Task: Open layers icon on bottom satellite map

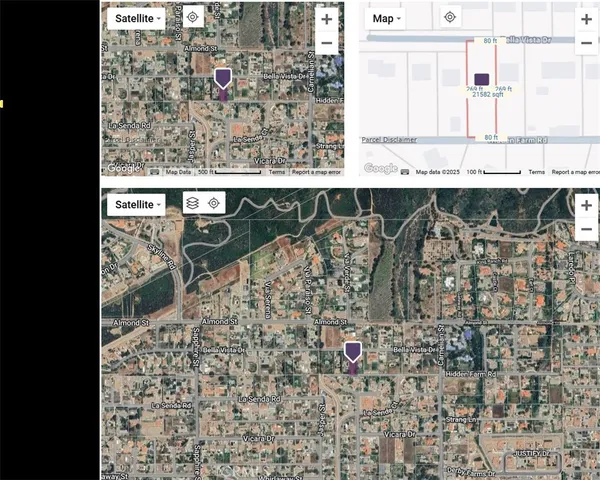Action: [192, 204]
